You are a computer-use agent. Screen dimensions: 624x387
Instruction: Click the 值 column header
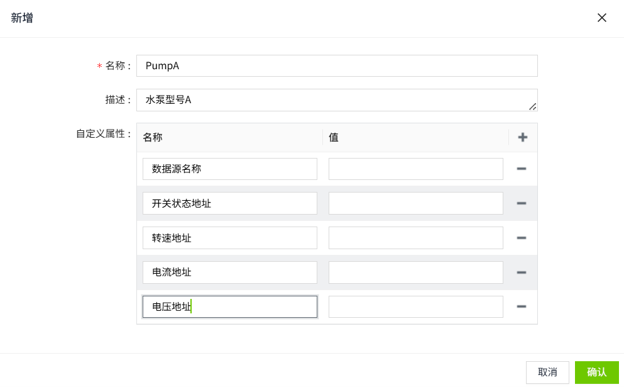[333, 137]
